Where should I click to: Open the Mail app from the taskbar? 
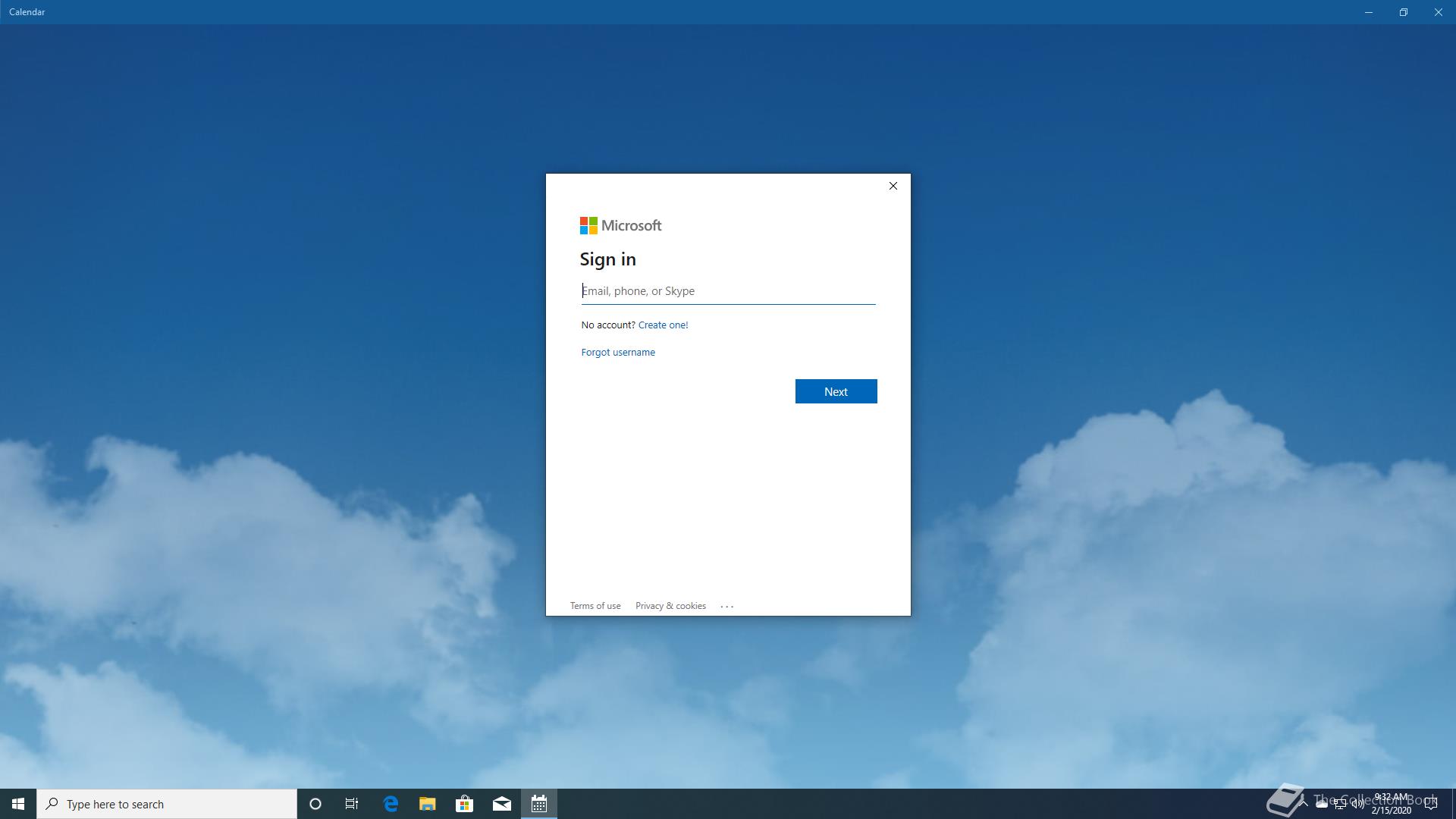pyautogui.click(x=501, y=804)
